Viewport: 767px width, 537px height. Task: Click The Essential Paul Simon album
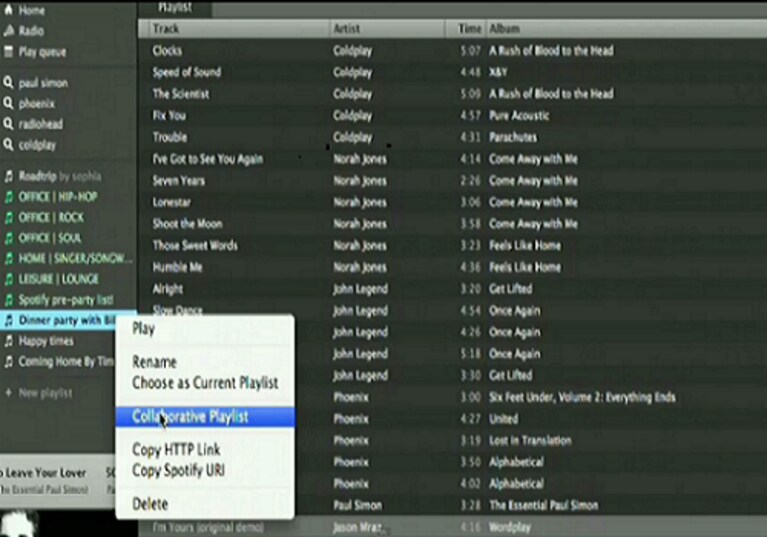pyautogui.click(x=543, y=506)
